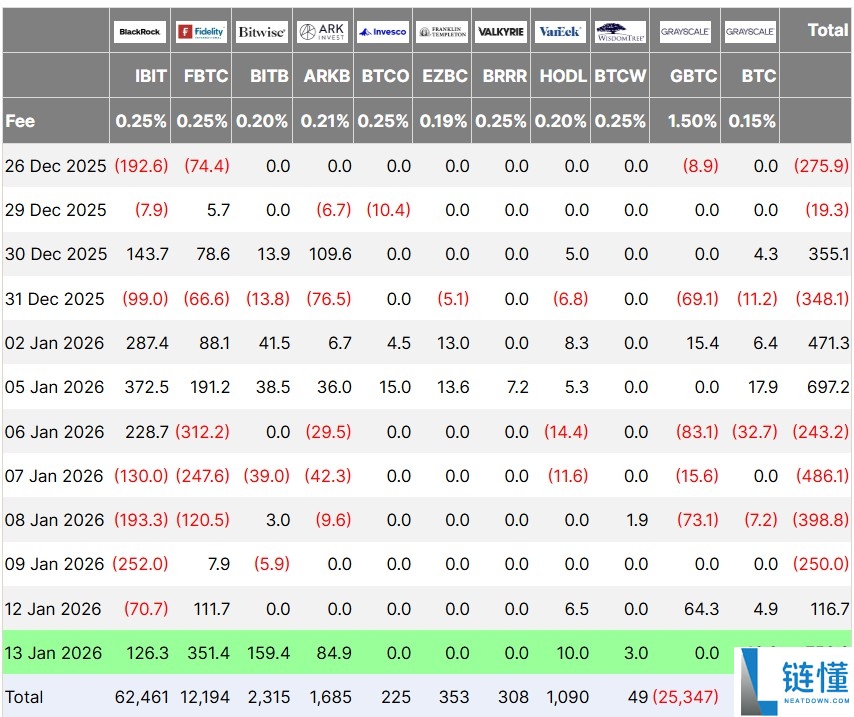The height and width of the screenshot is (717, 854).
Task: Click IBIT value (192.6) on 26 Dec
Action: coord(141,166)
